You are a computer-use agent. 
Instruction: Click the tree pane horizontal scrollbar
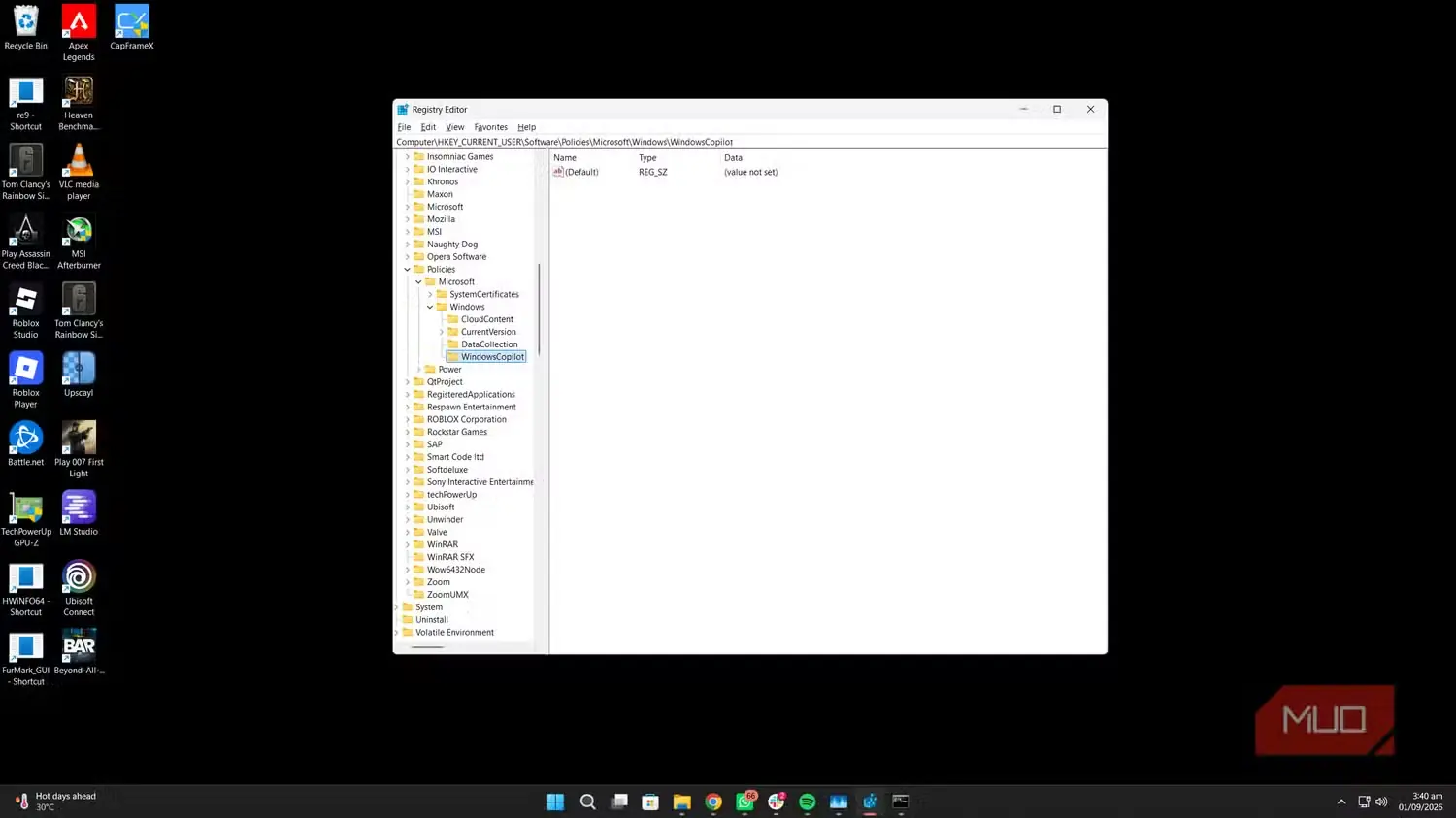tap(427, 647)
